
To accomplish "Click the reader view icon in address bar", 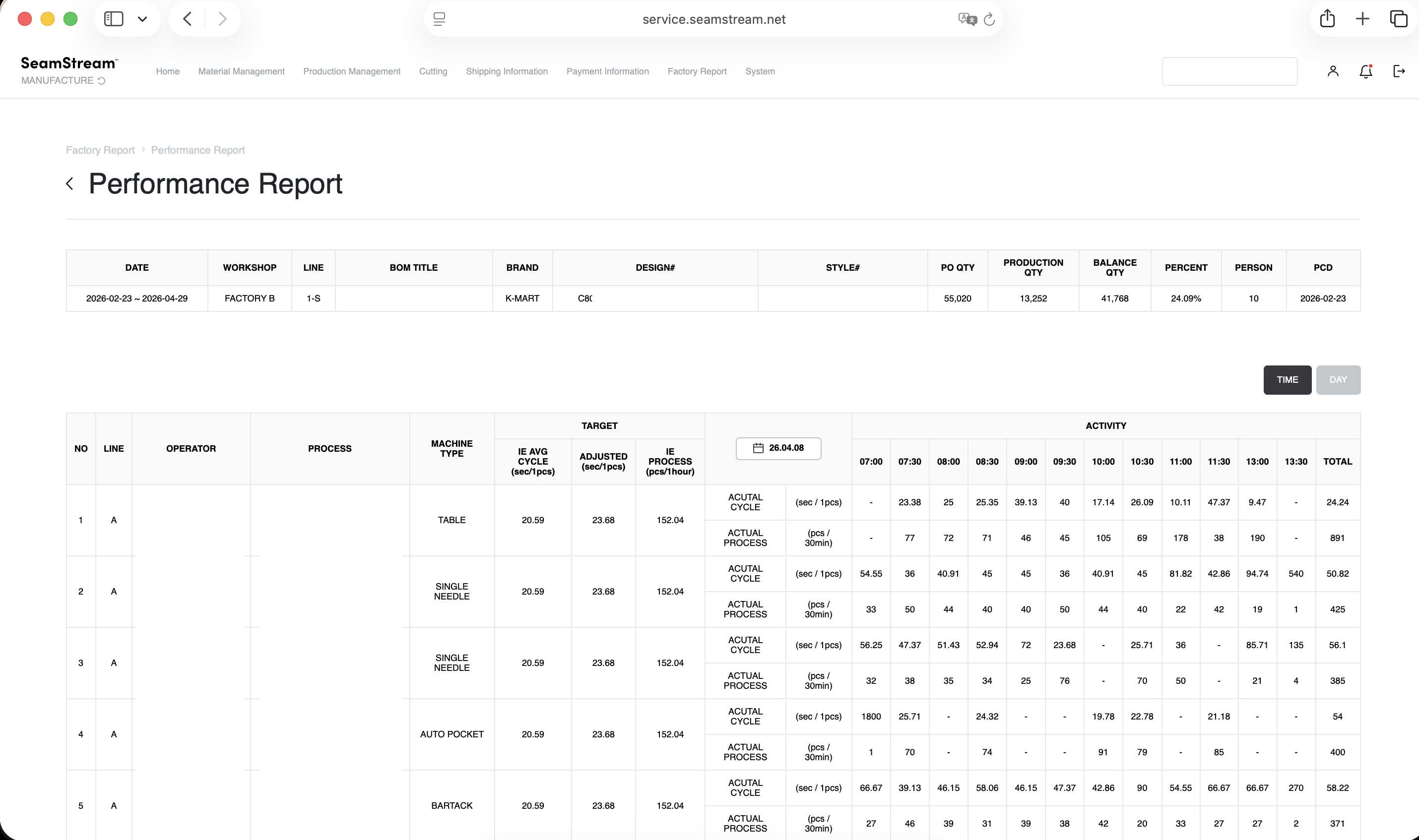I will (439, 19).
